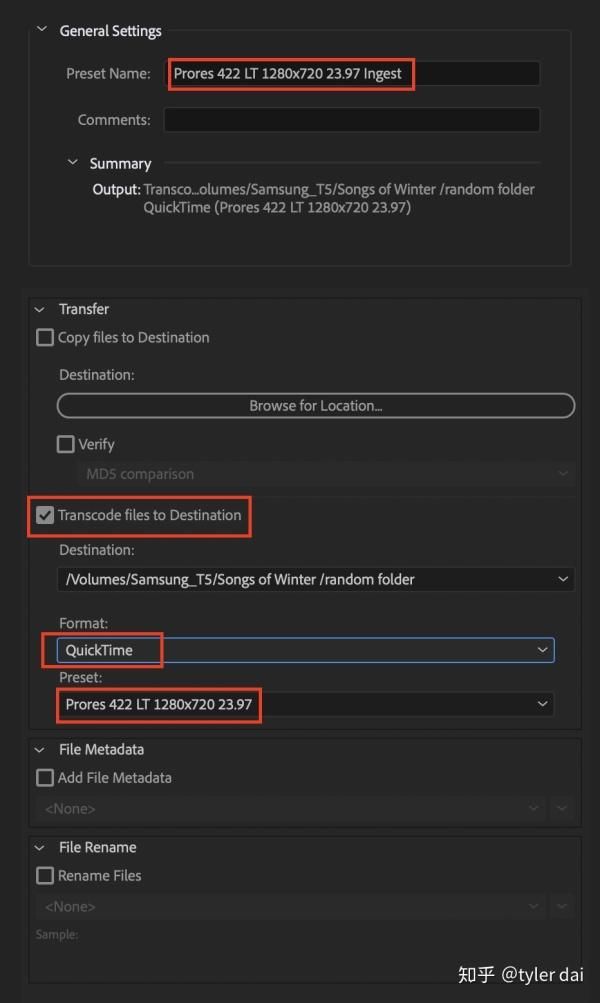This screenshot has height=1003, width=600.
Task: Collapse the File Rename section
Action: [40, 847]
